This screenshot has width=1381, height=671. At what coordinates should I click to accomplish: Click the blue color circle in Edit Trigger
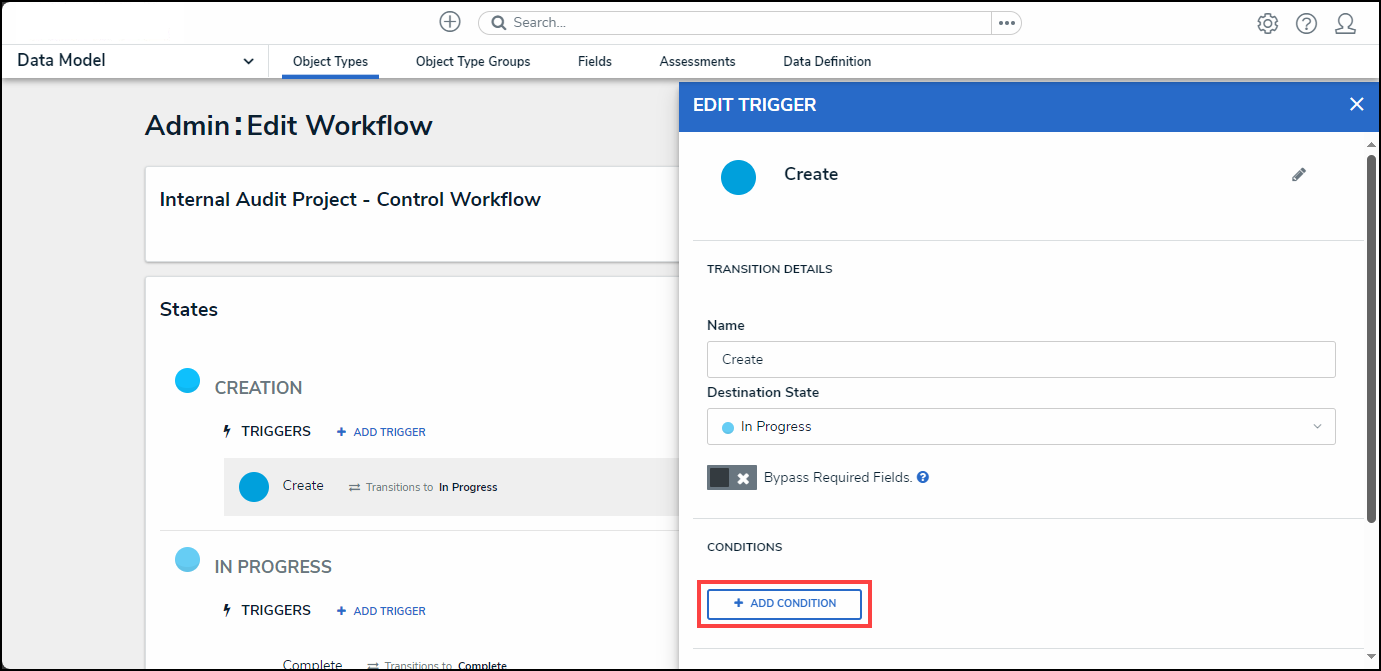coord(738,177)
